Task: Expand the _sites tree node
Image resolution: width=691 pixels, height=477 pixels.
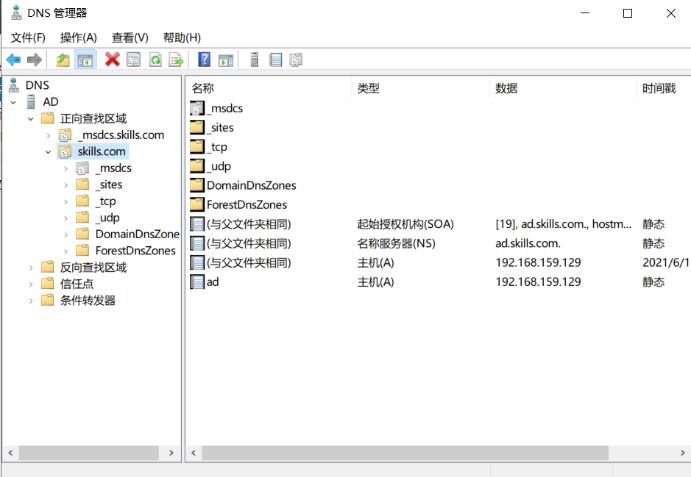Action: 66,185
